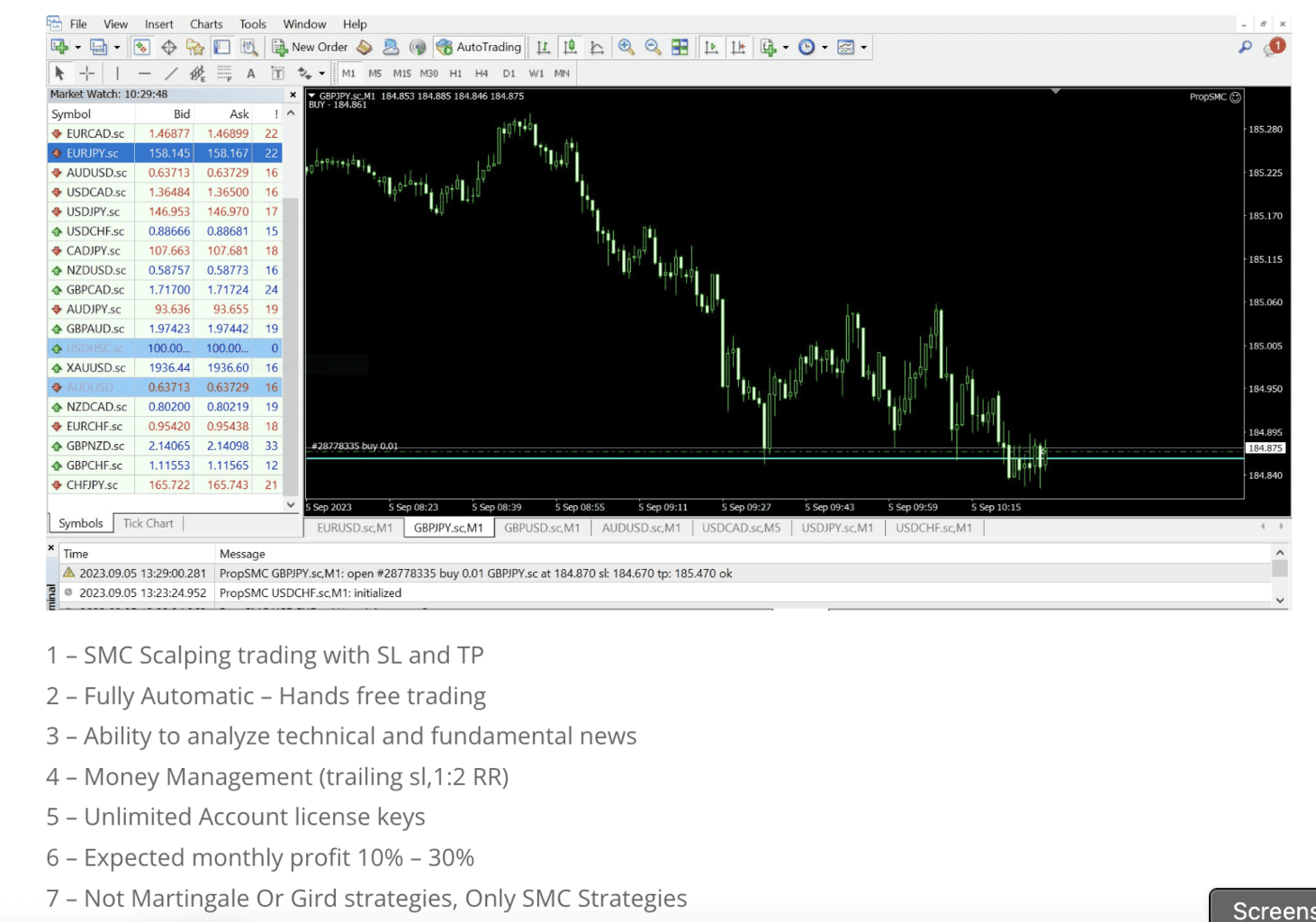This screenshot has height=922, width=1316.
Task: Open the Indicators dropdown arrow
Action: click(x=786, y=48)
